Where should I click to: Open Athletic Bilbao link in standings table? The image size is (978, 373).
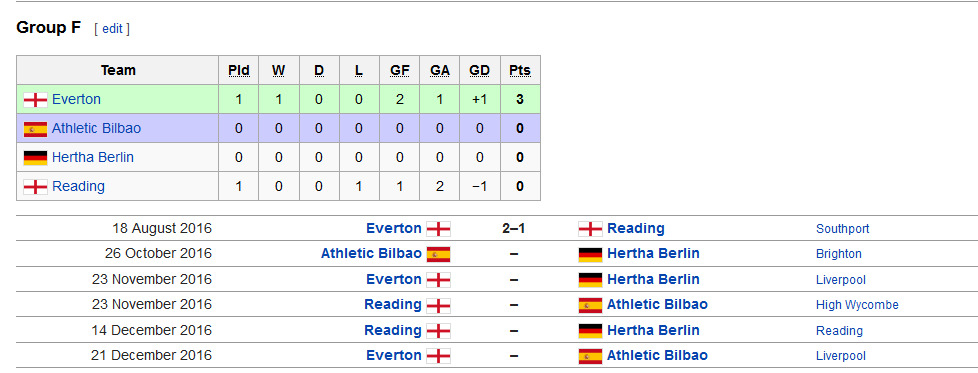(97, 128)
